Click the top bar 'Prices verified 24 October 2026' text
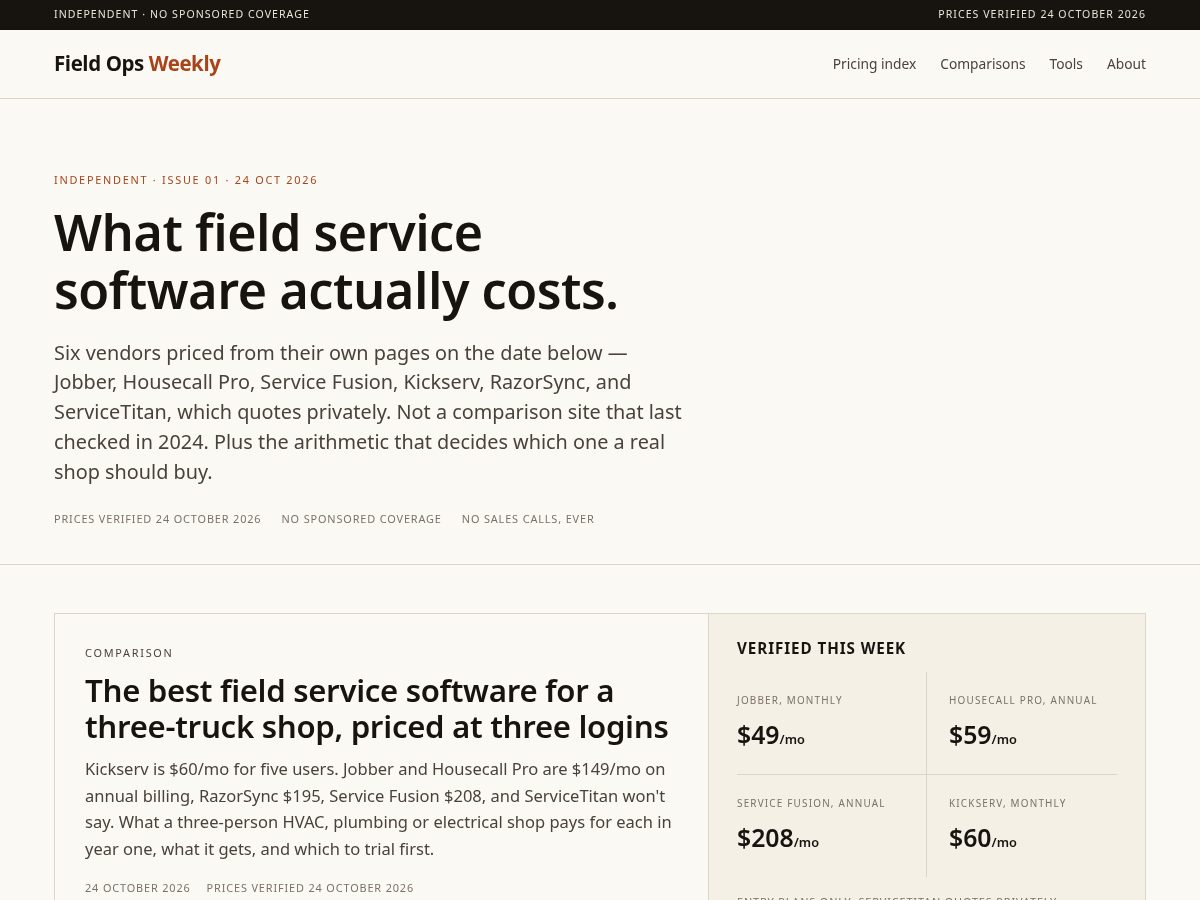 click(x=1042, y=14)
